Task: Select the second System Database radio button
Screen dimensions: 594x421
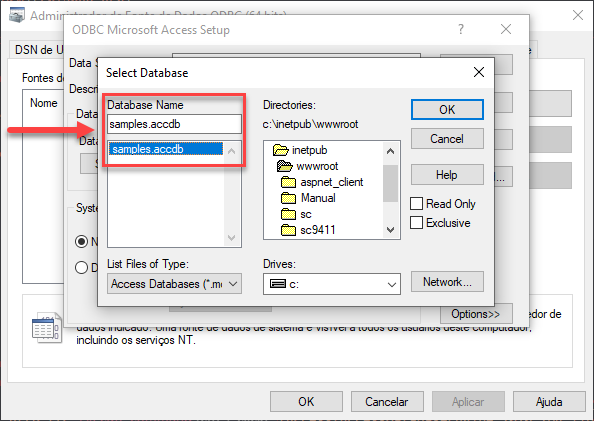Action: click(x=81, y=268)
